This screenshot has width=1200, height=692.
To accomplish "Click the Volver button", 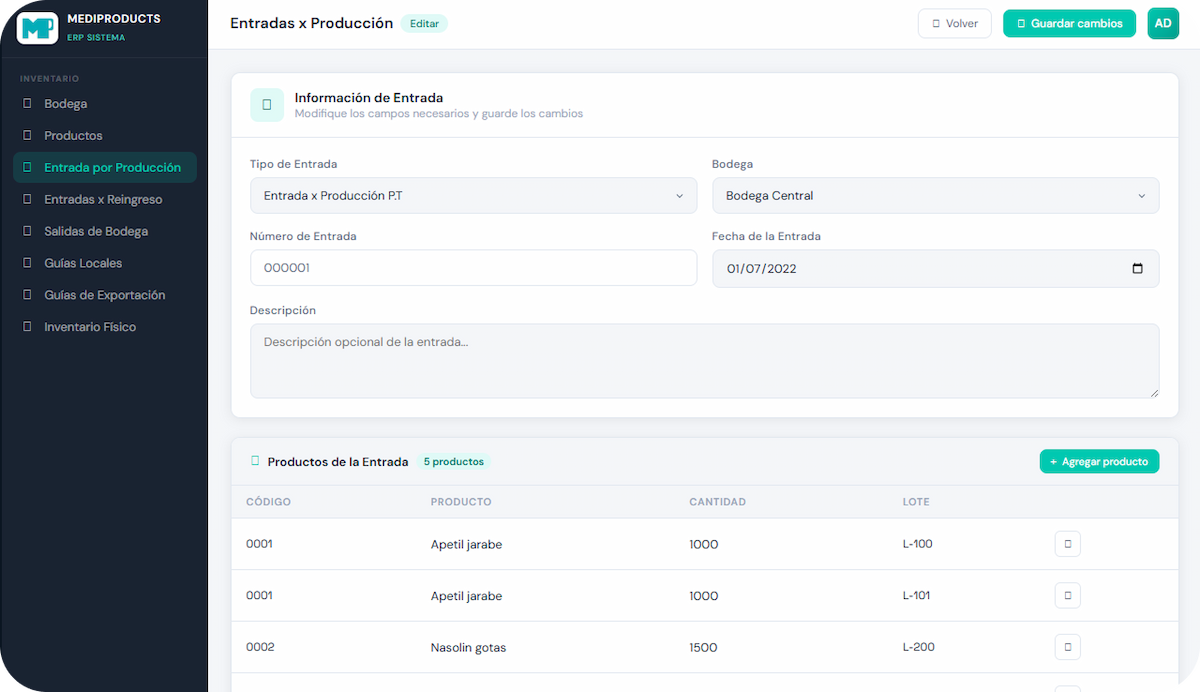I will 954,24.
